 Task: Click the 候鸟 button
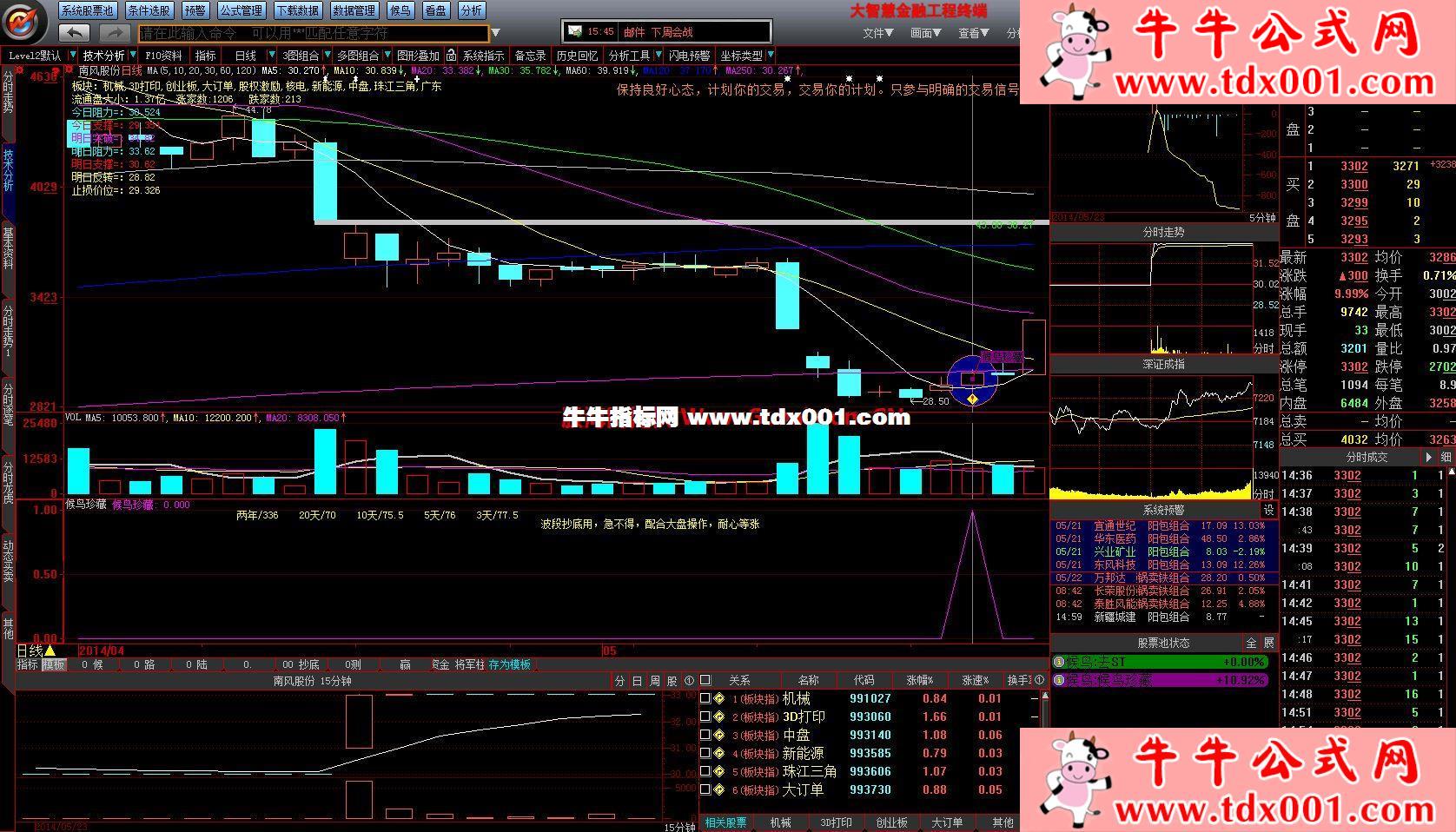400,10
